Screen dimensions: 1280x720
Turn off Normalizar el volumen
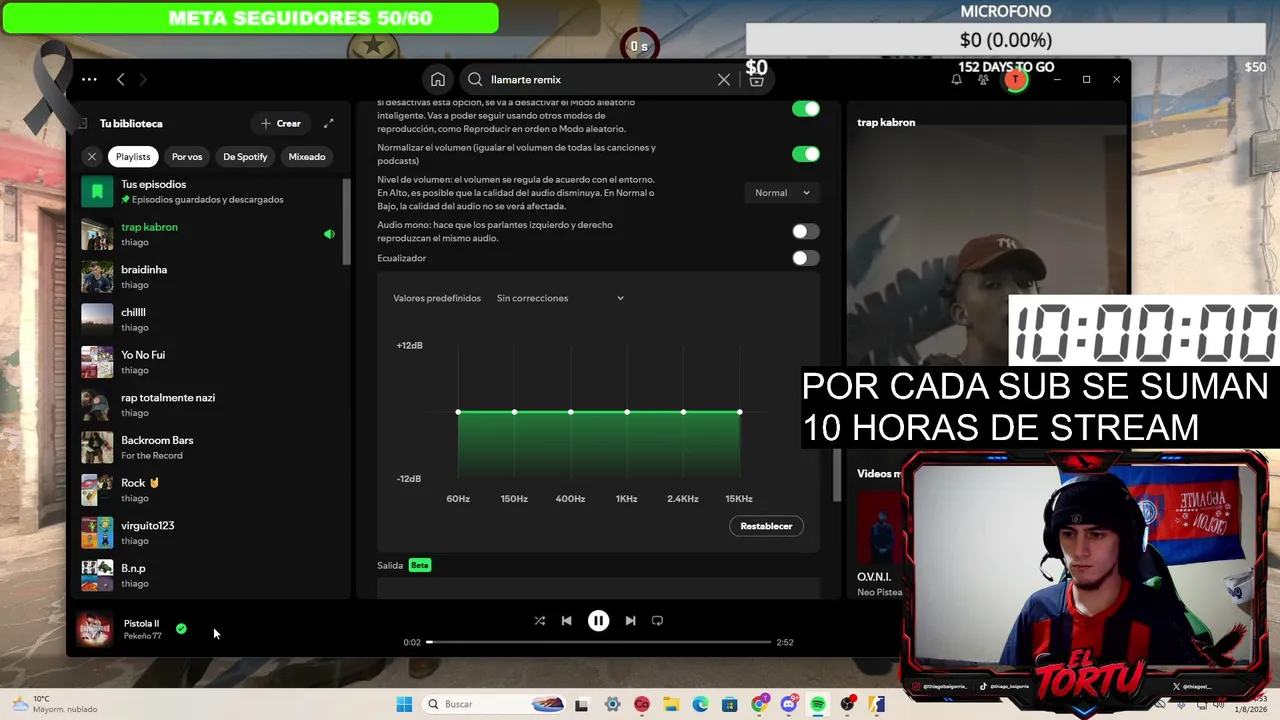pos(805,154)
